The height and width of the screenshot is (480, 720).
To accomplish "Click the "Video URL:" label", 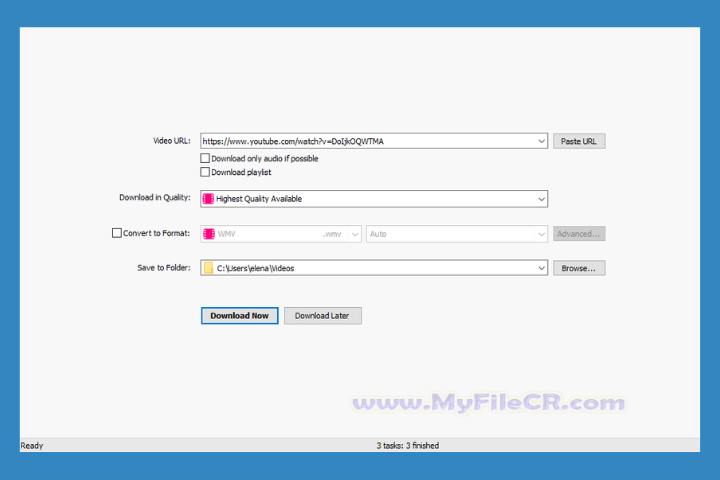I will pos(172,141).
